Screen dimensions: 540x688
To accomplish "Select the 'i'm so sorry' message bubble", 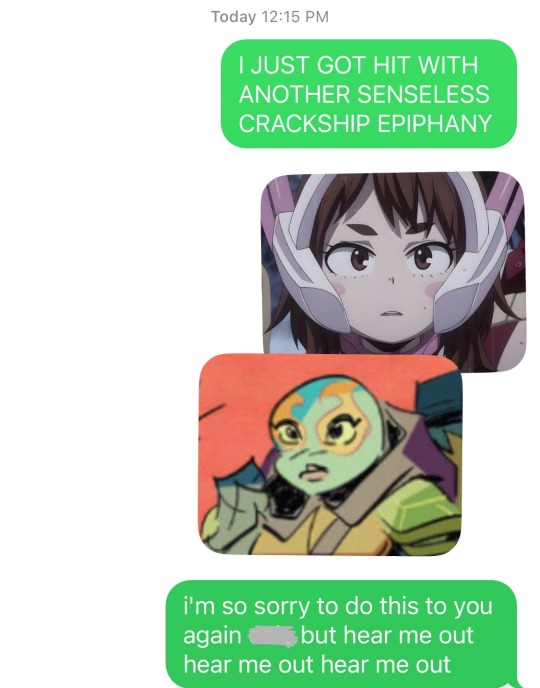I will tap(341, 634).
